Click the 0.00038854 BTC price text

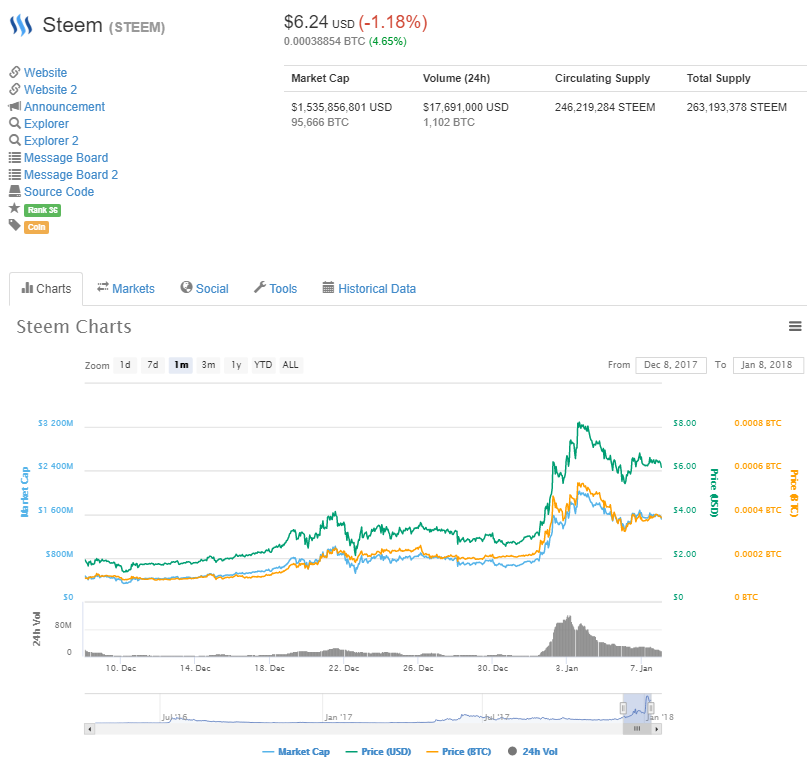click(324, 41)
